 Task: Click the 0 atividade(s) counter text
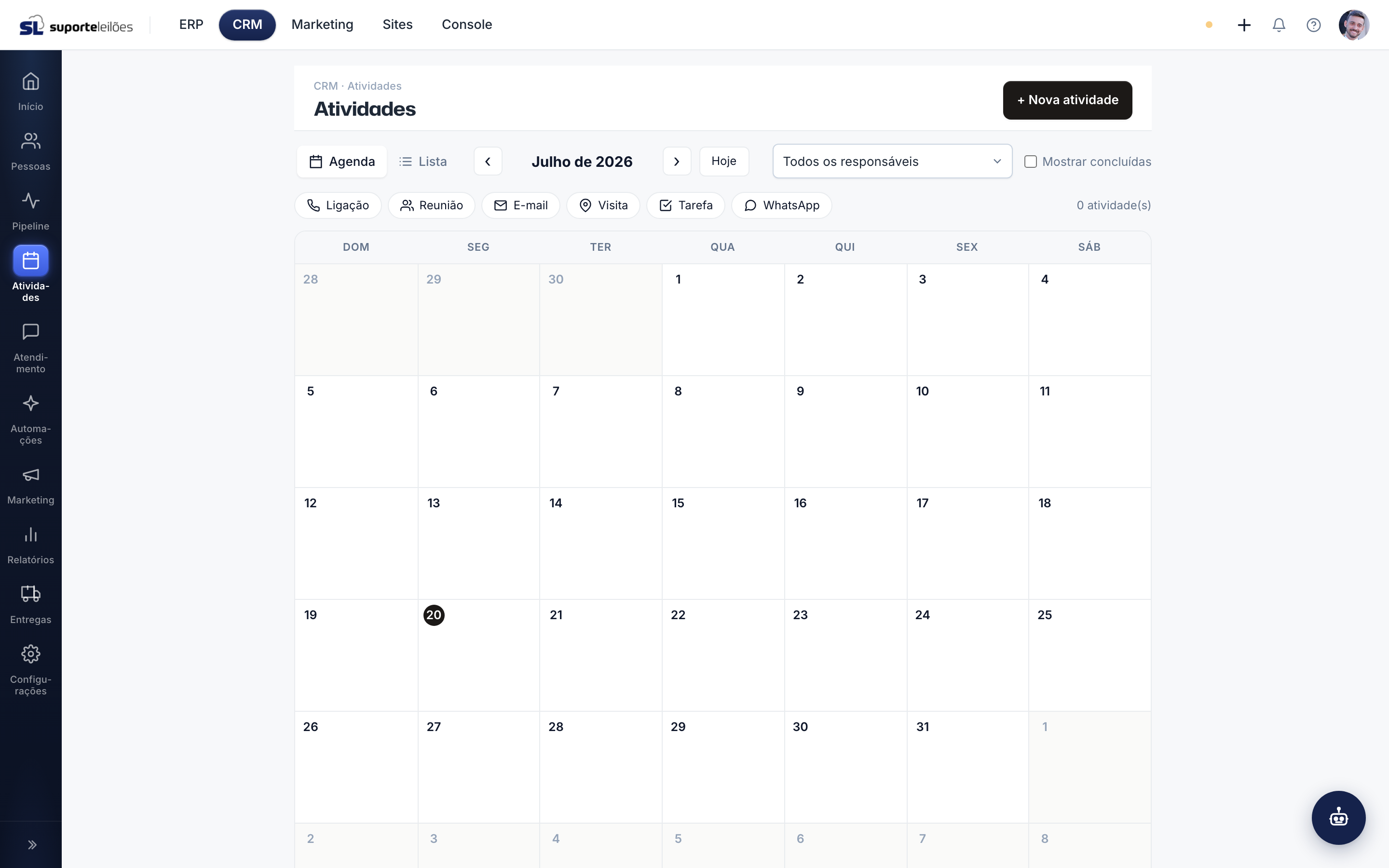1114,205
